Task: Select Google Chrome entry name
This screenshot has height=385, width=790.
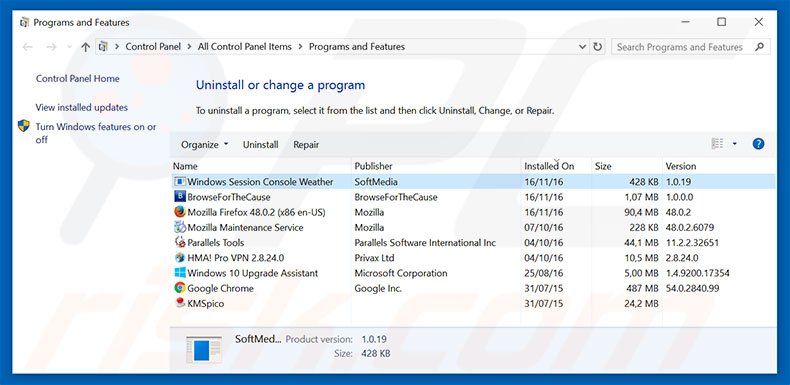Action: [220, 288]
